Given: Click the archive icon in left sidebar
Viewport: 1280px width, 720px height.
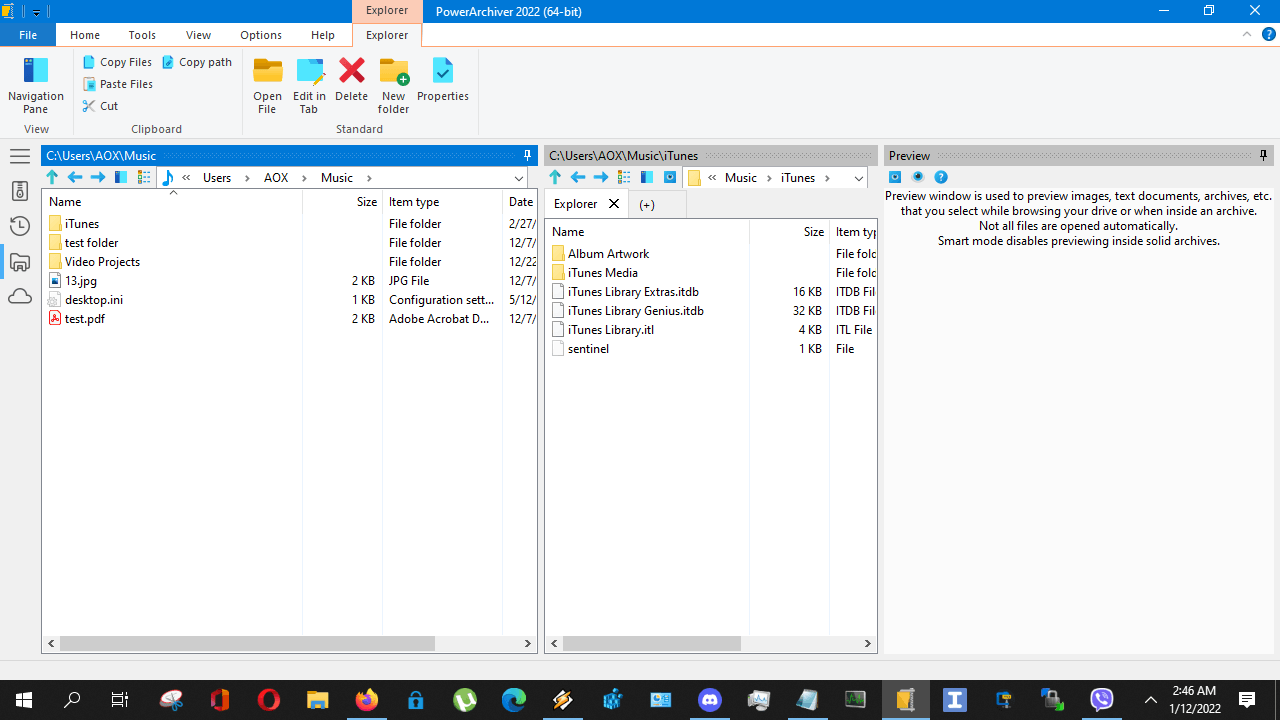Looking at the screenshot, I should click(19, 191).
